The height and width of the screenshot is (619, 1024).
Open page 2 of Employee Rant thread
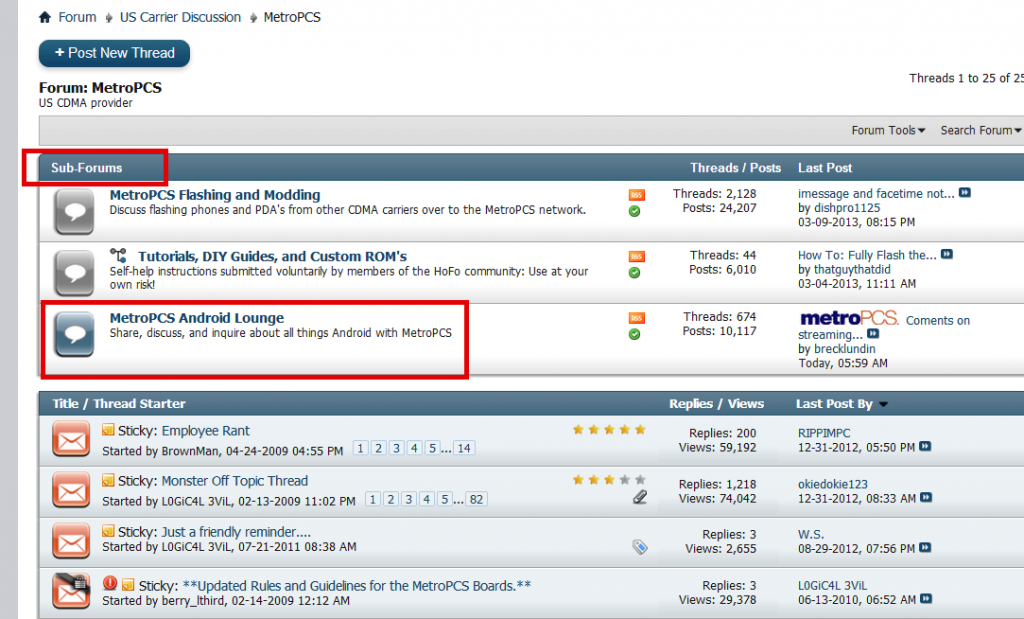(379, 449)
